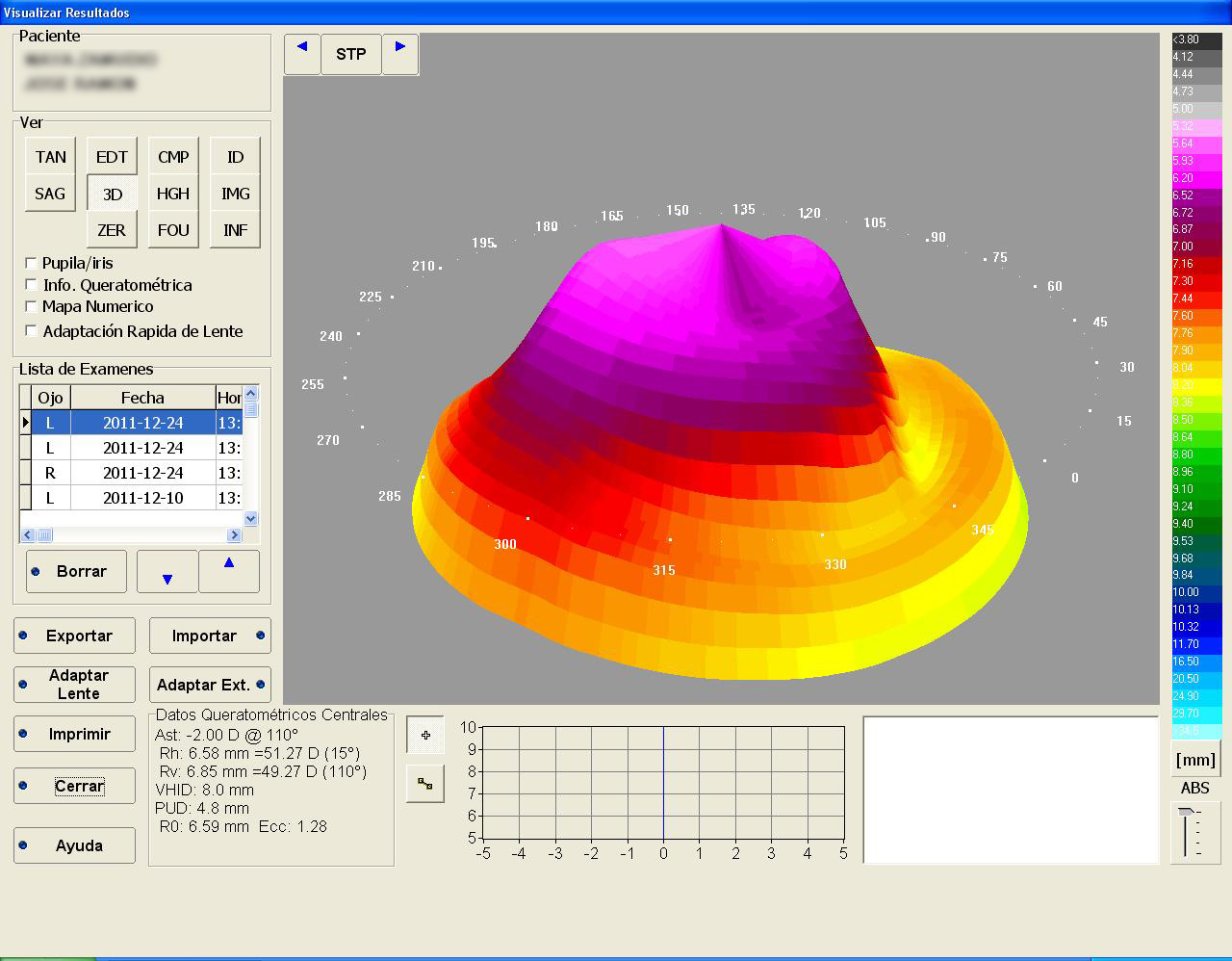1232x961 pixels.
Task: Click the 6.20 magenta color swatch
Action: point(1196,178)
